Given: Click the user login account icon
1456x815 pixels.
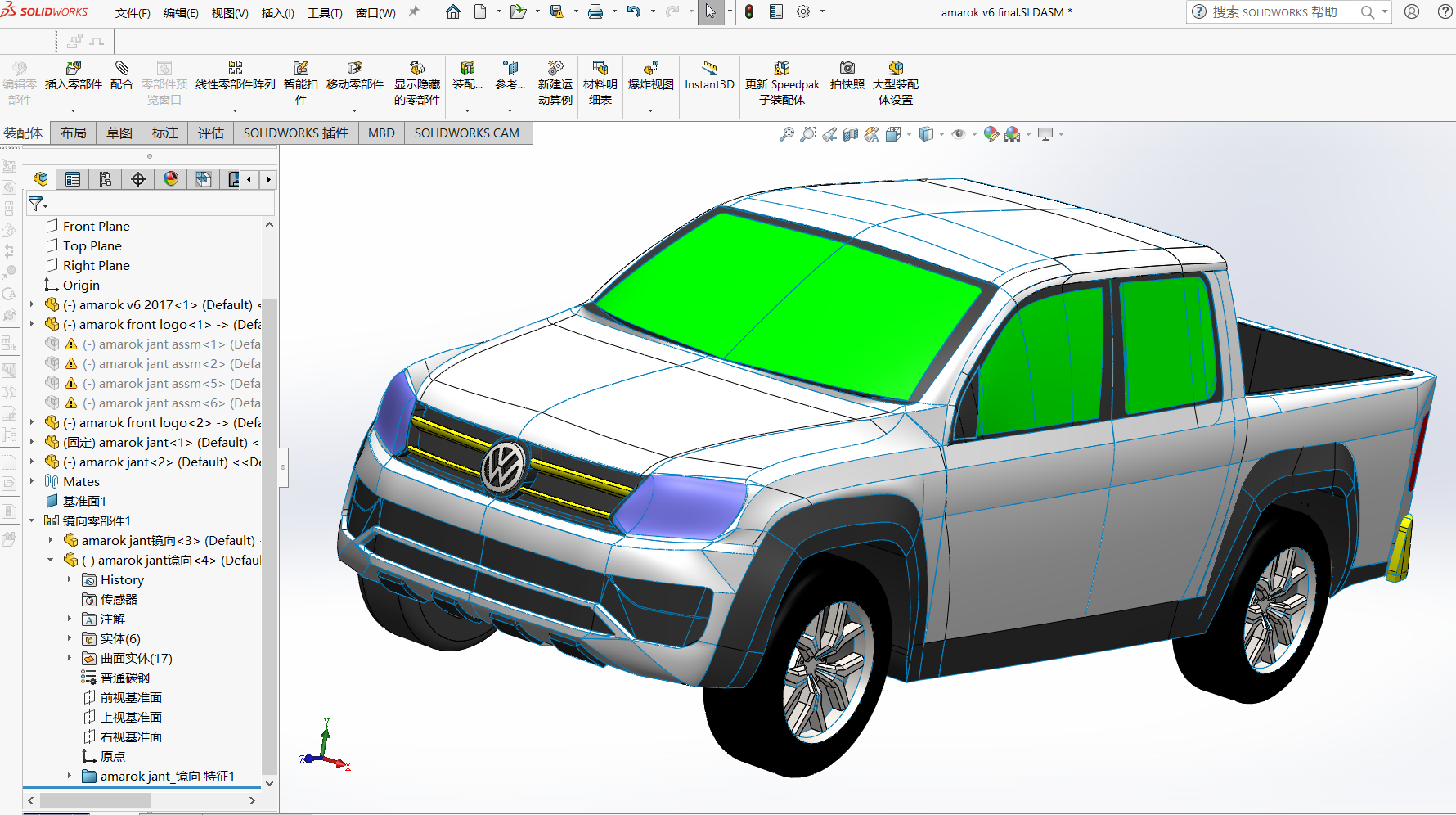Looking at the screenshot, I should coord(1412,11).
